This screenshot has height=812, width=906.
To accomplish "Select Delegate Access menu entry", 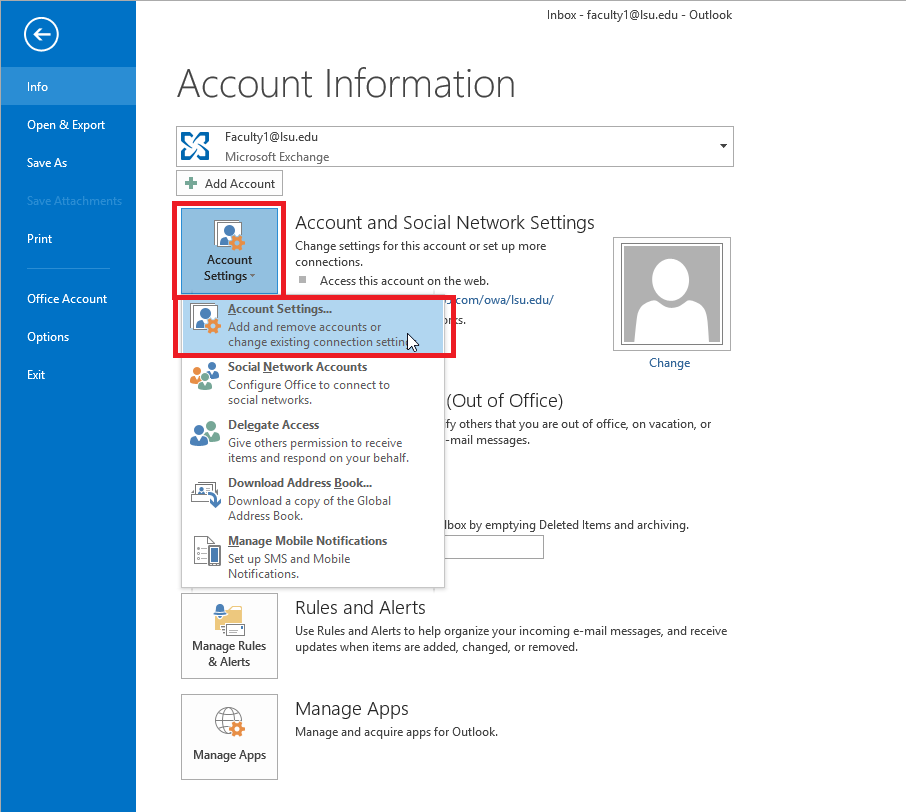I will point(313,442).
